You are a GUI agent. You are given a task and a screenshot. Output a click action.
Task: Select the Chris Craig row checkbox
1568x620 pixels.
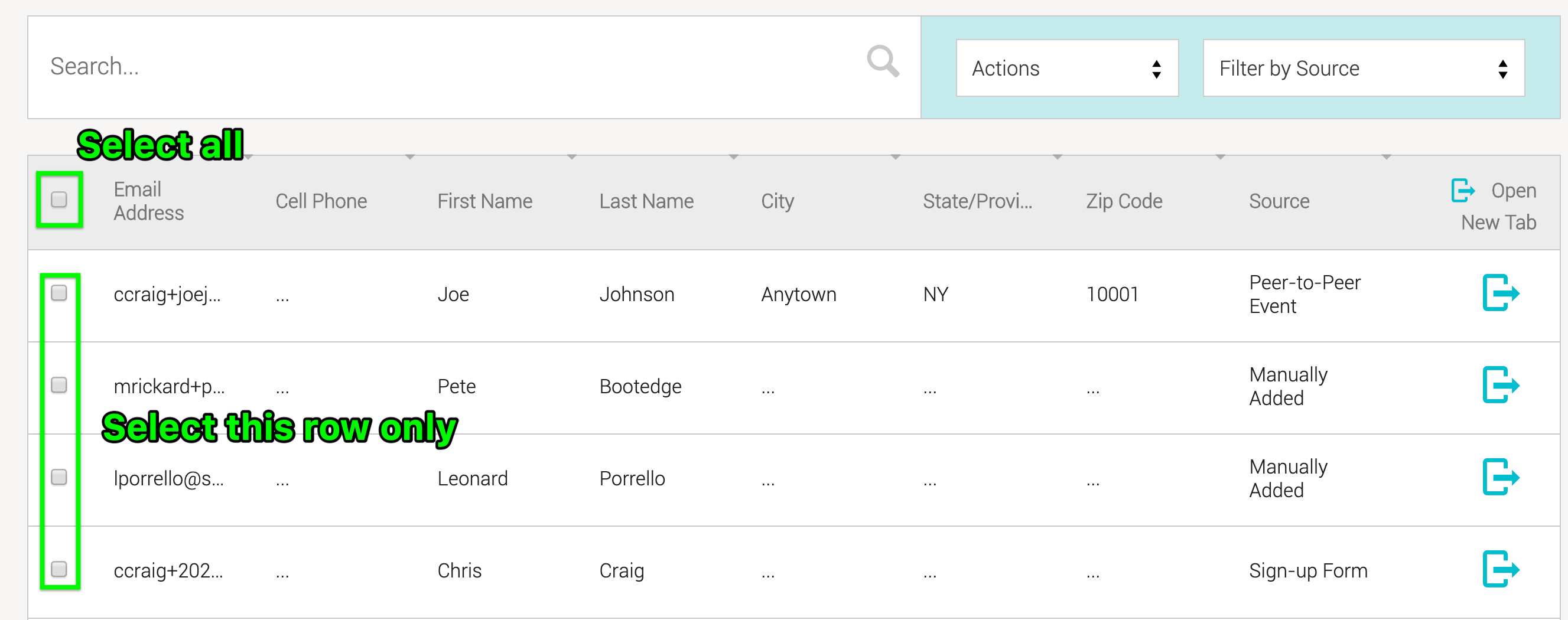click(x=59, y=569)
